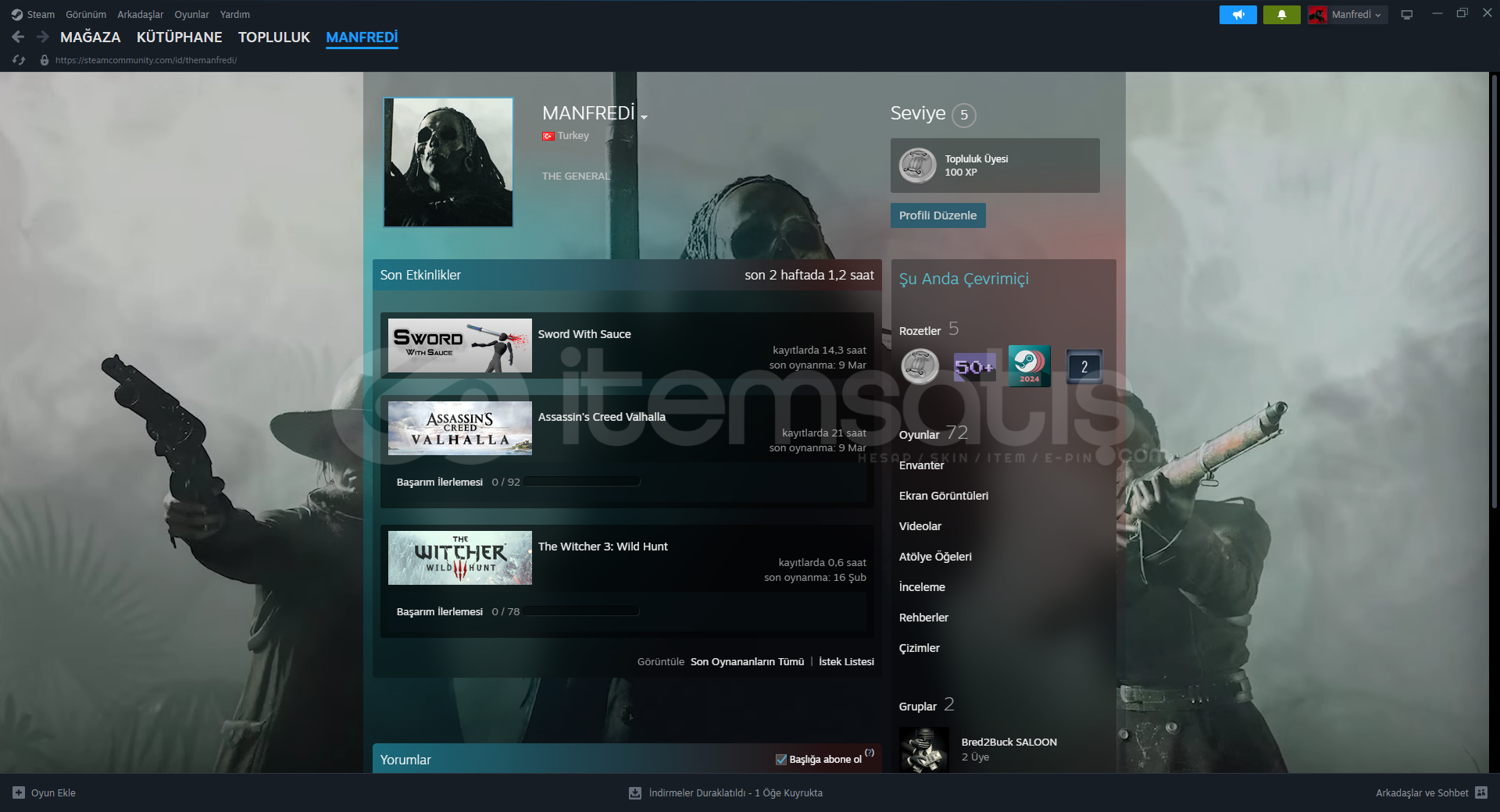This screenshot has height=812, width=1500.
Task: Switch to the MANFREDİ profile tab
Action: pos(362,37)
